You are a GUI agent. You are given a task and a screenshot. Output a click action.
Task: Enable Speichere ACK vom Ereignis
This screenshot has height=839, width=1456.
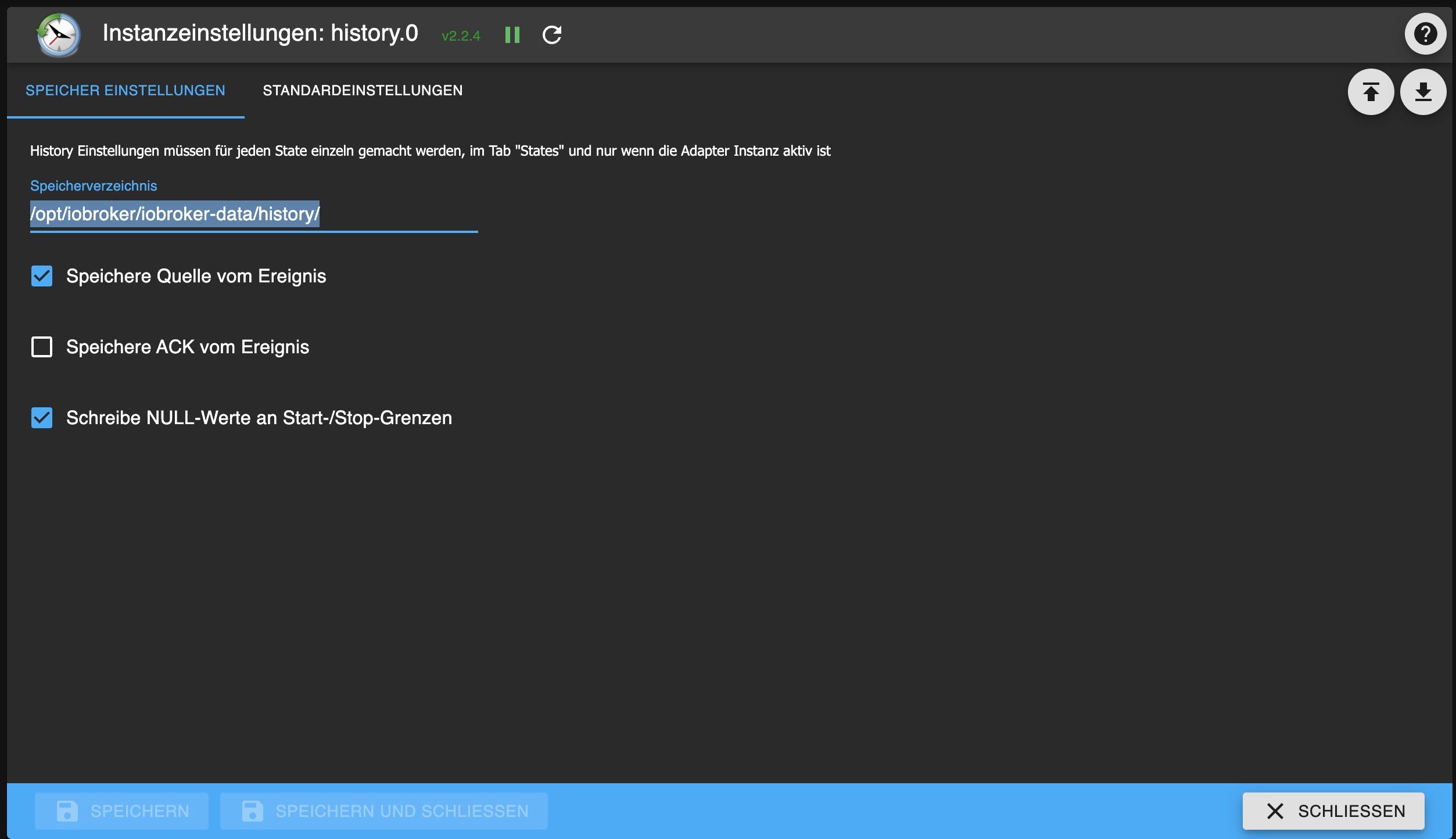42,347
